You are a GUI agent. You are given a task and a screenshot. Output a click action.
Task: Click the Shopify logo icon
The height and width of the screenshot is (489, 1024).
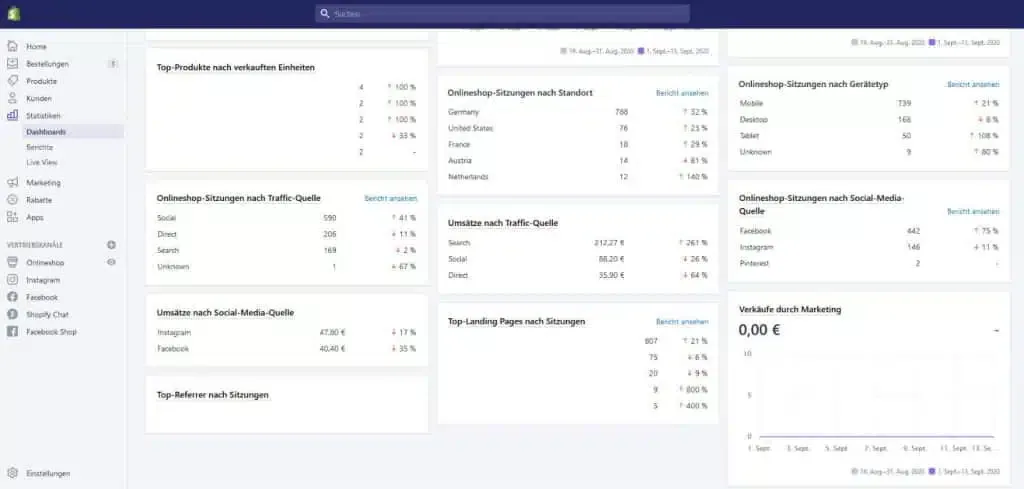(x=13, y=13)
